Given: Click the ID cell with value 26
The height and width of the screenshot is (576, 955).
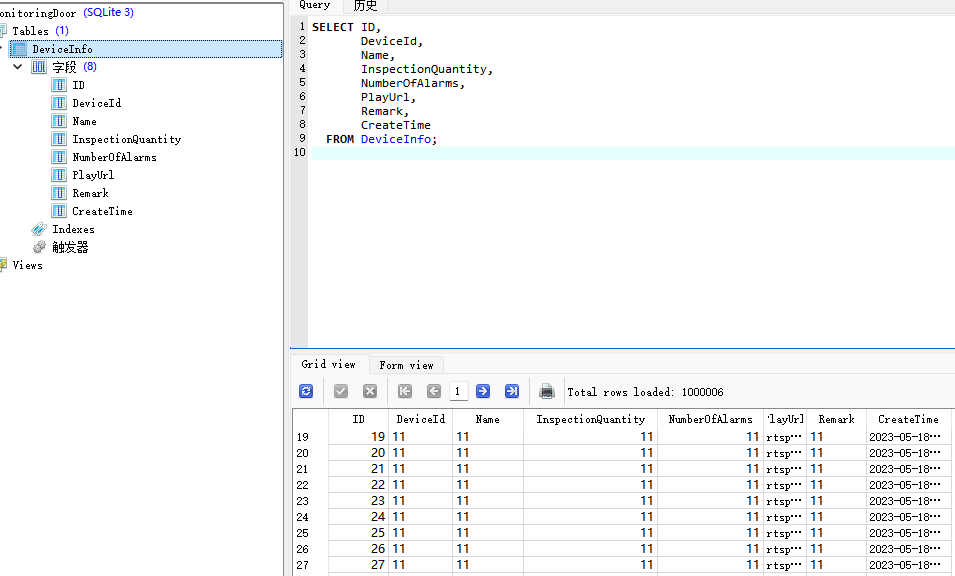Looking at the screenshot, I should (x=359, y=549).
